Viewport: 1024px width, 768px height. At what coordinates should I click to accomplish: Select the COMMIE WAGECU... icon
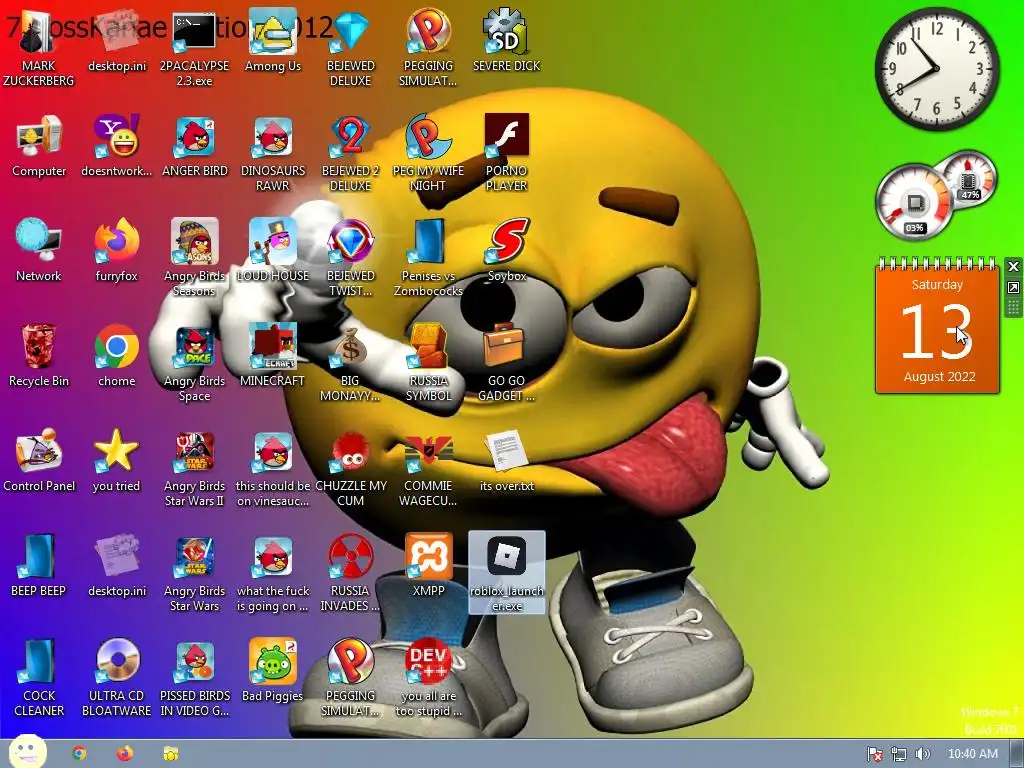point(428,468)
